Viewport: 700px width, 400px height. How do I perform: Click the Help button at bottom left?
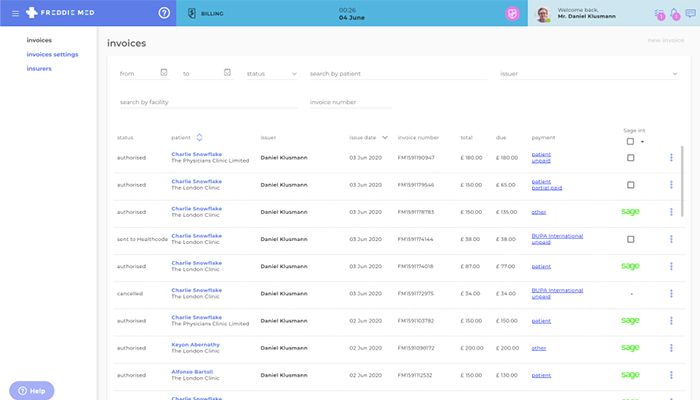coord(32,391)
